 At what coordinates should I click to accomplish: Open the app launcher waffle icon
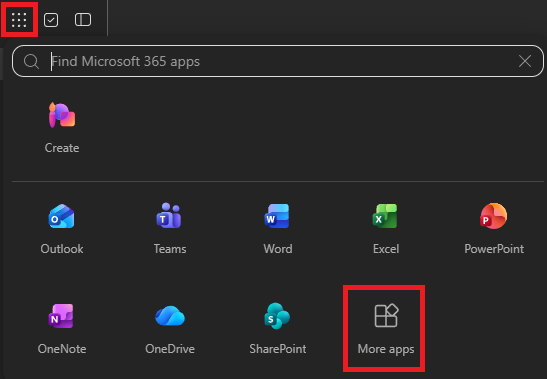click(x=19, y=20)
